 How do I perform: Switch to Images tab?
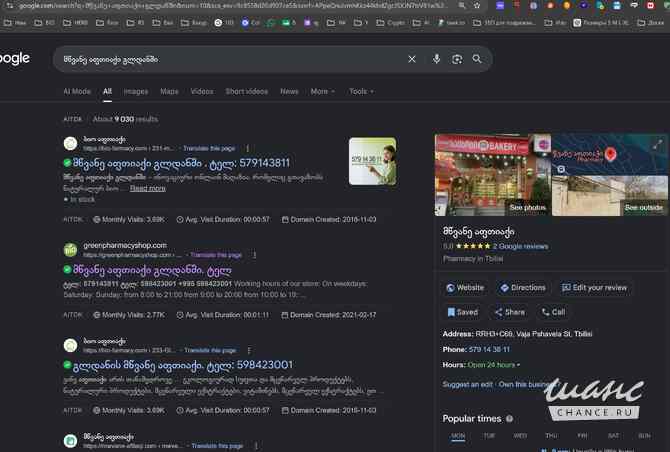tap(136, 91)
